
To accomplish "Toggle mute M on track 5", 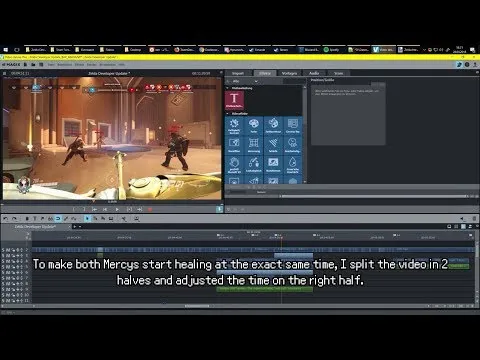I will tap(8, 267).
